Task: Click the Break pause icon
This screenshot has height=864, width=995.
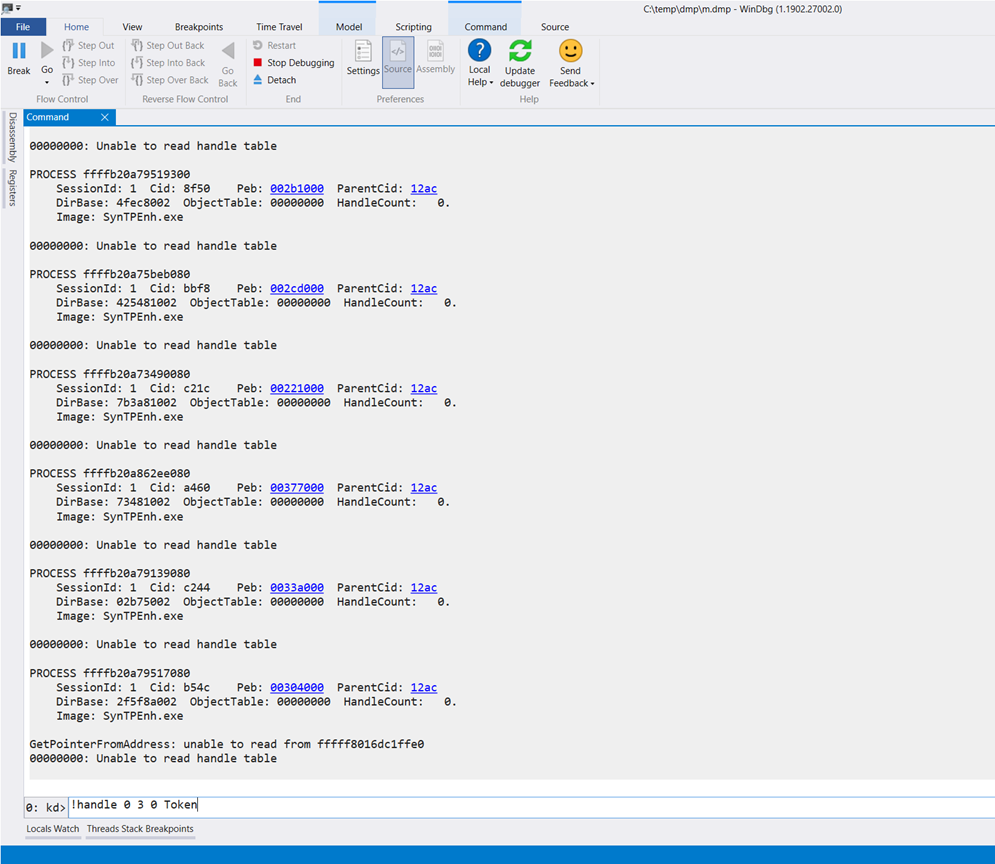Action: [19, 51]
